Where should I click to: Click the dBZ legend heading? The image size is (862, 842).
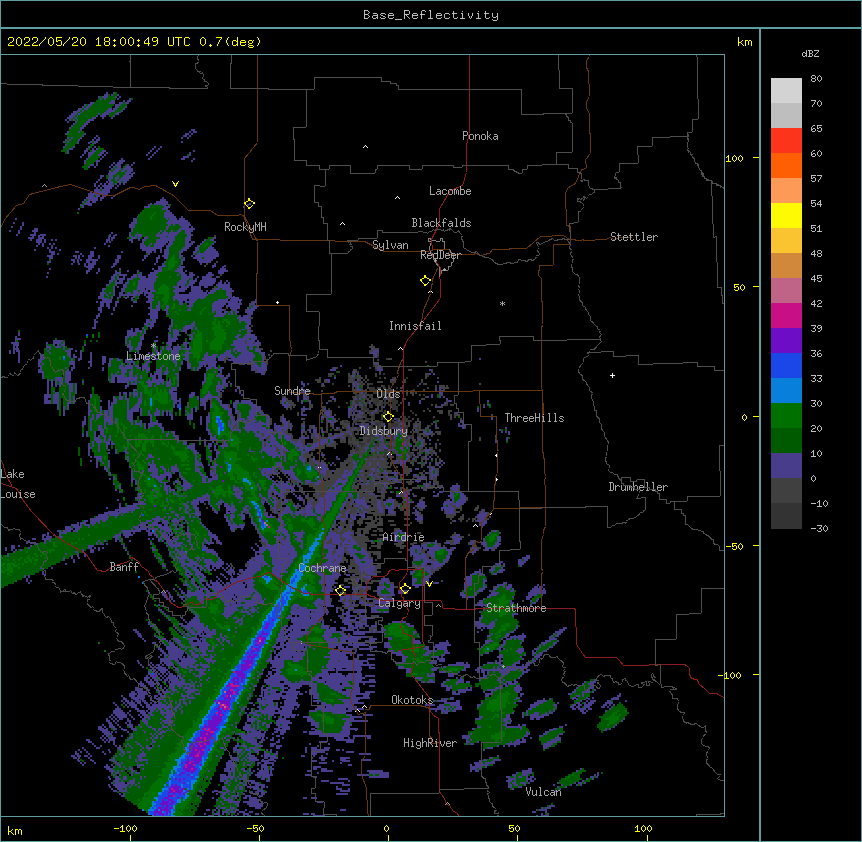pos(810,54)
